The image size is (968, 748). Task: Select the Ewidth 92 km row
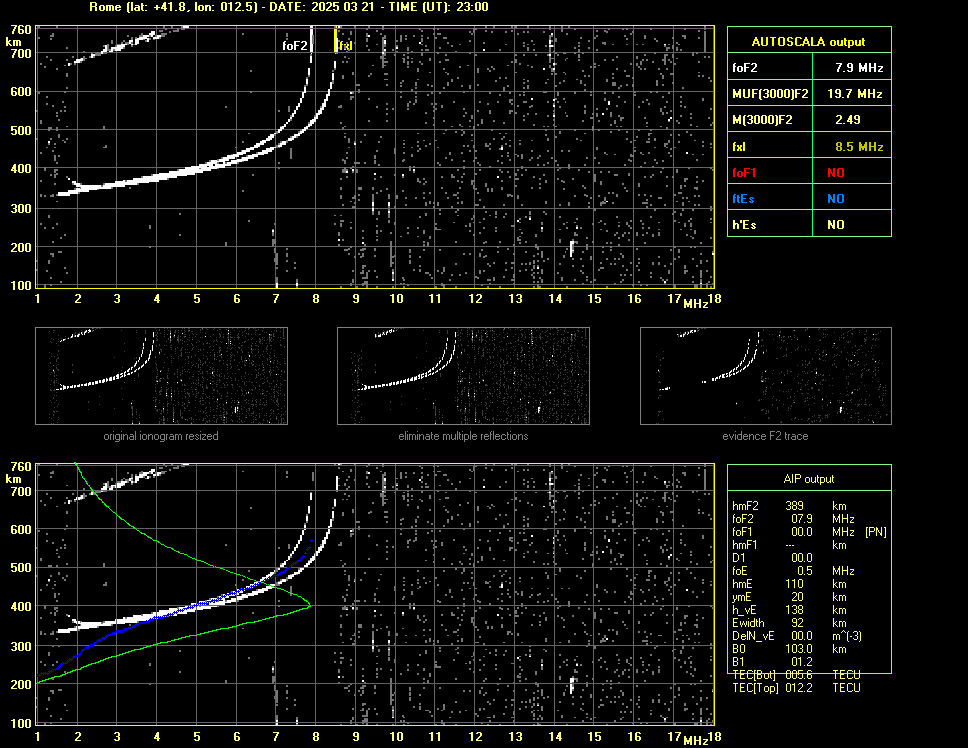click(x=790, y=622)
